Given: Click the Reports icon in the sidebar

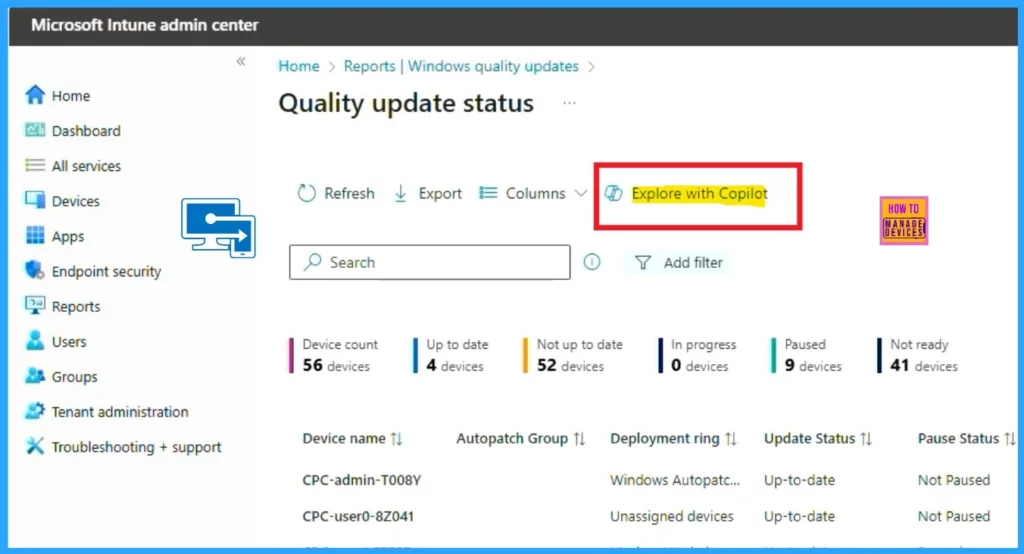Looking at the screenshot, I should pyautogui.click(x=35, y=305).
